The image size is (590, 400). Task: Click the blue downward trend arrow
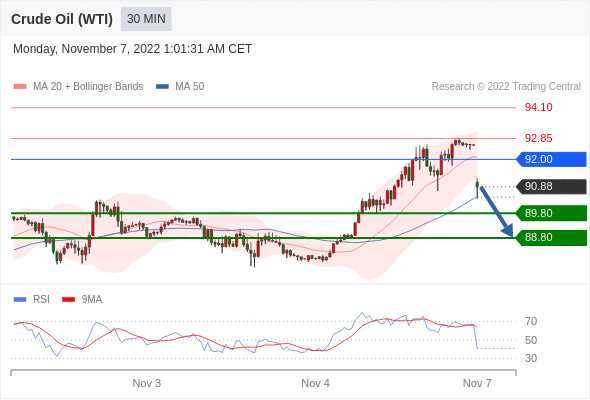(496, 212)
